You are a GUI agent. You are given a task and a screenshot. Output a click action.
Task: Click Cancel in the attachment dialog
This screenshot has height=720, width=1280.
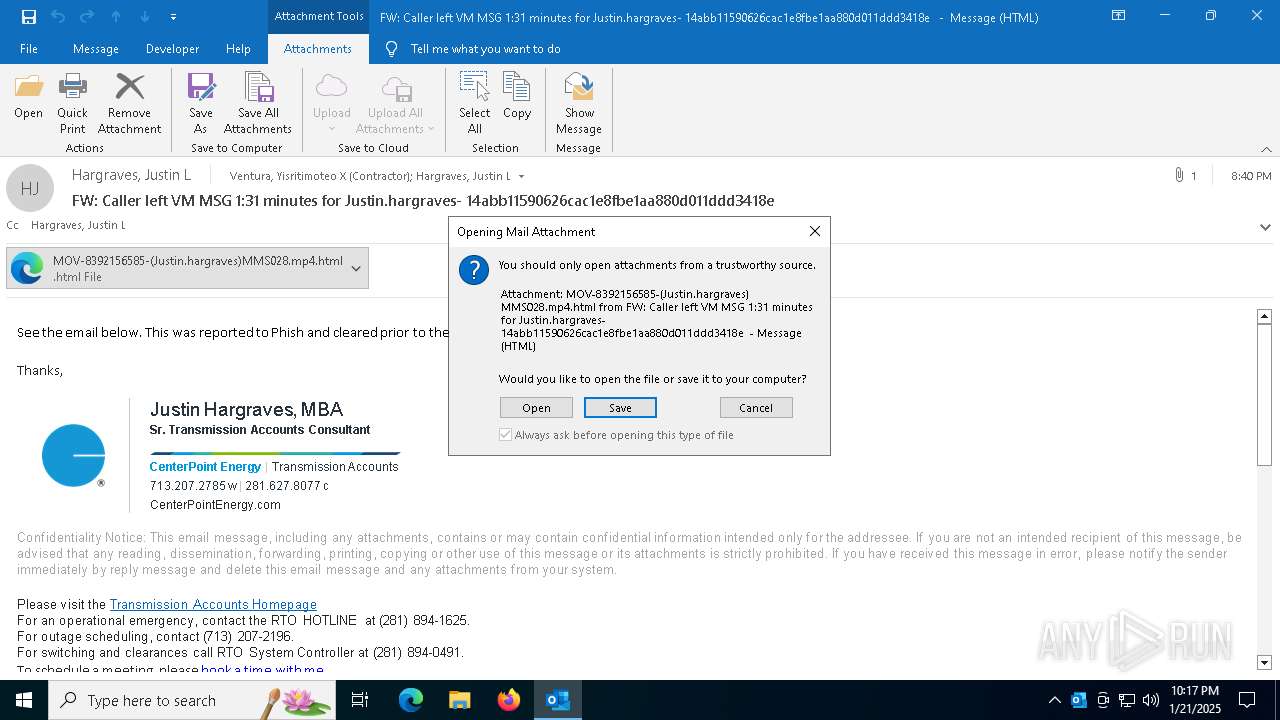(x=756, y=407)
